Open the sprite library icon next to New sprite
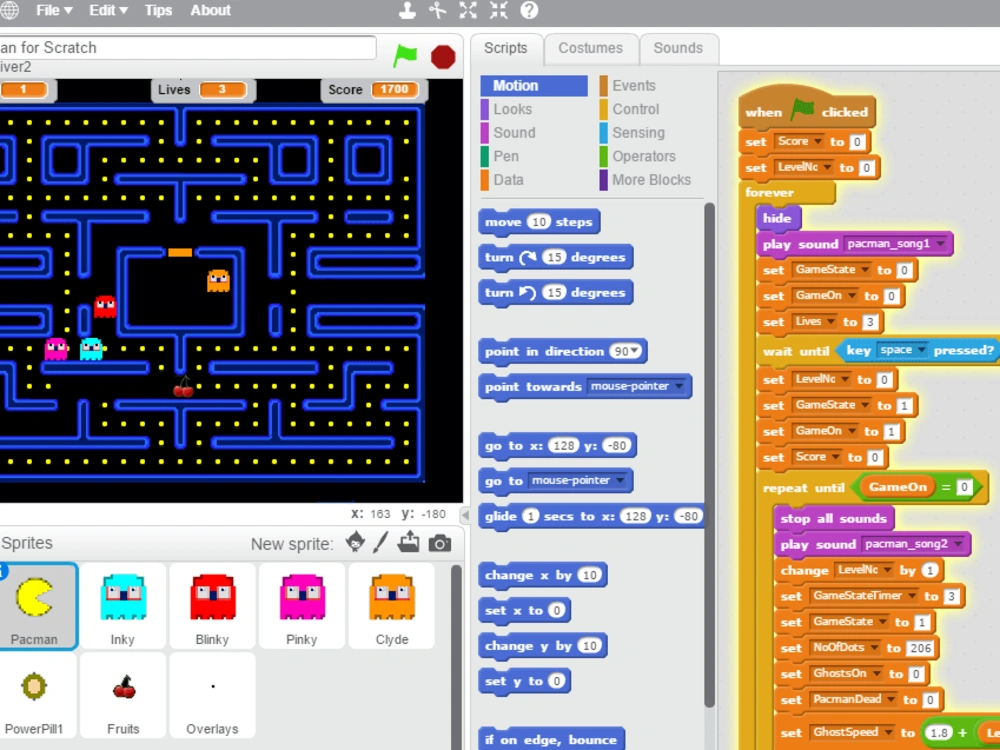Image resolution: width=1000 pixels, height=750 pixels. pos(356,543)
